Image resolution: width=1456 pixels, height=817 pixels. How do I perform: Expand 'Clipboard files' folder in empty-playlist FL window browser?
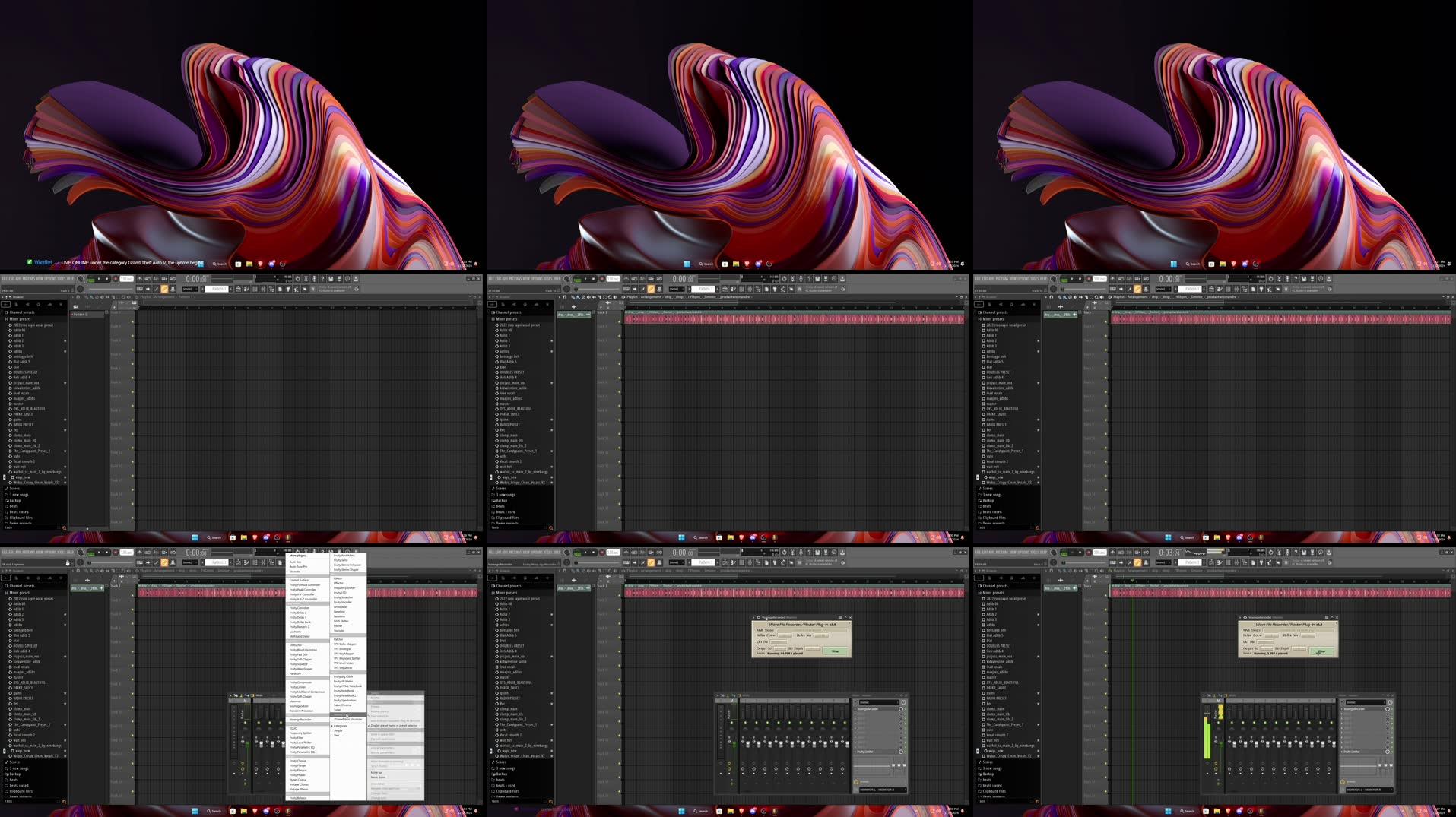(21, 518)
